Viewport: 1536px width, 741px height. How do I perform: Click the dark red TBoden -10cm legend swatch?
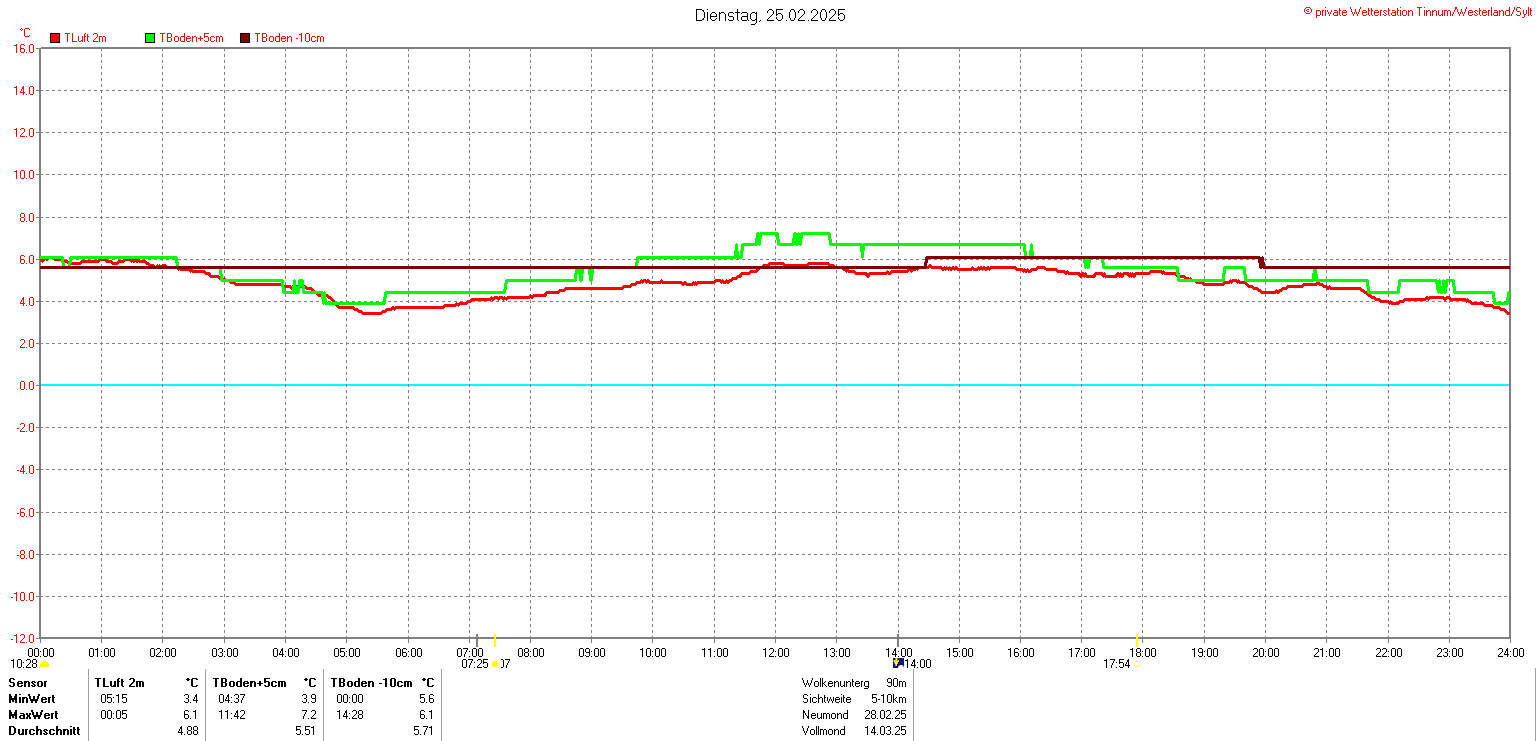pos(245,38)
